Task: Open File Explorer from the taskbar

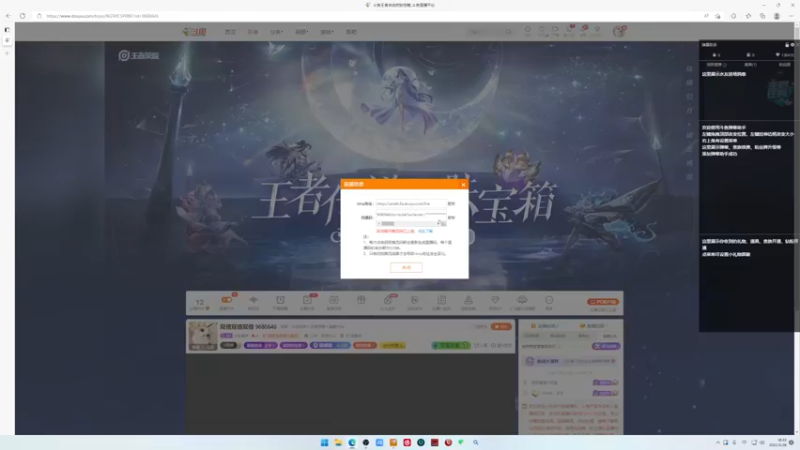Action: 338,442
